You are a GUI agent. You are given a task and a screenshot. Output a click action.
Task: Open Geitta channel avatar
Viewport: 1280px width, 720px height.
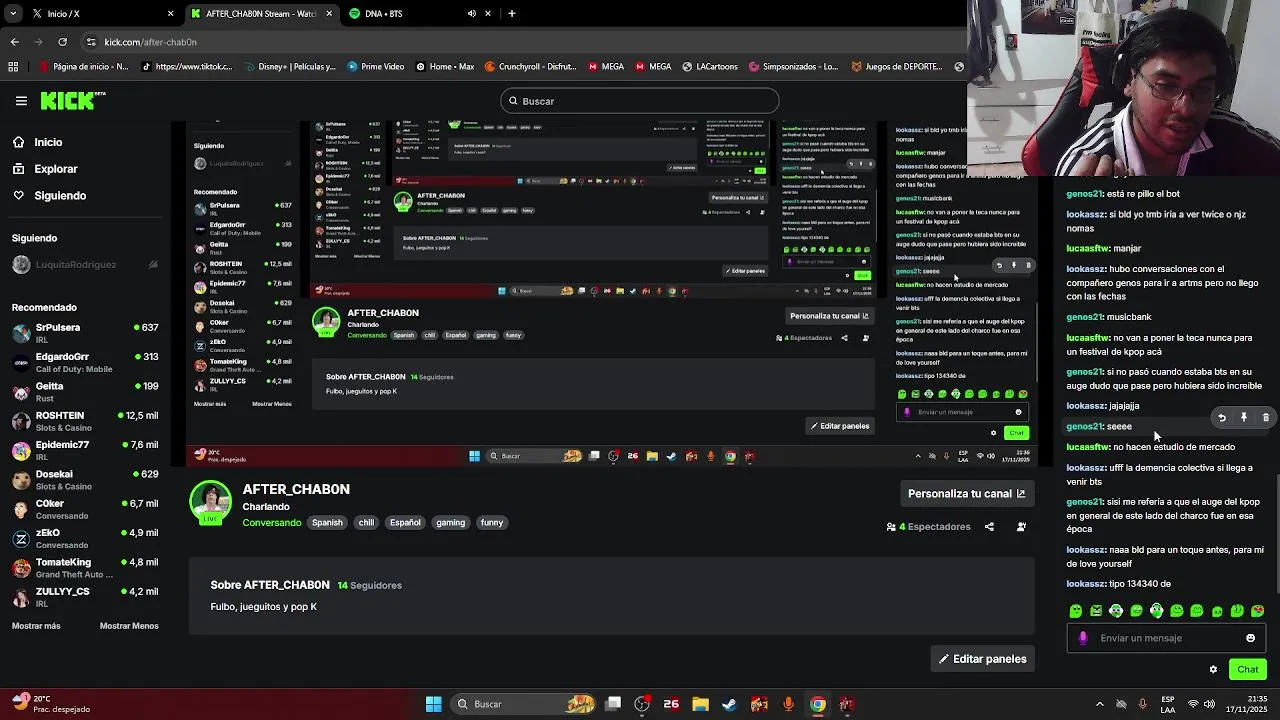21,392
